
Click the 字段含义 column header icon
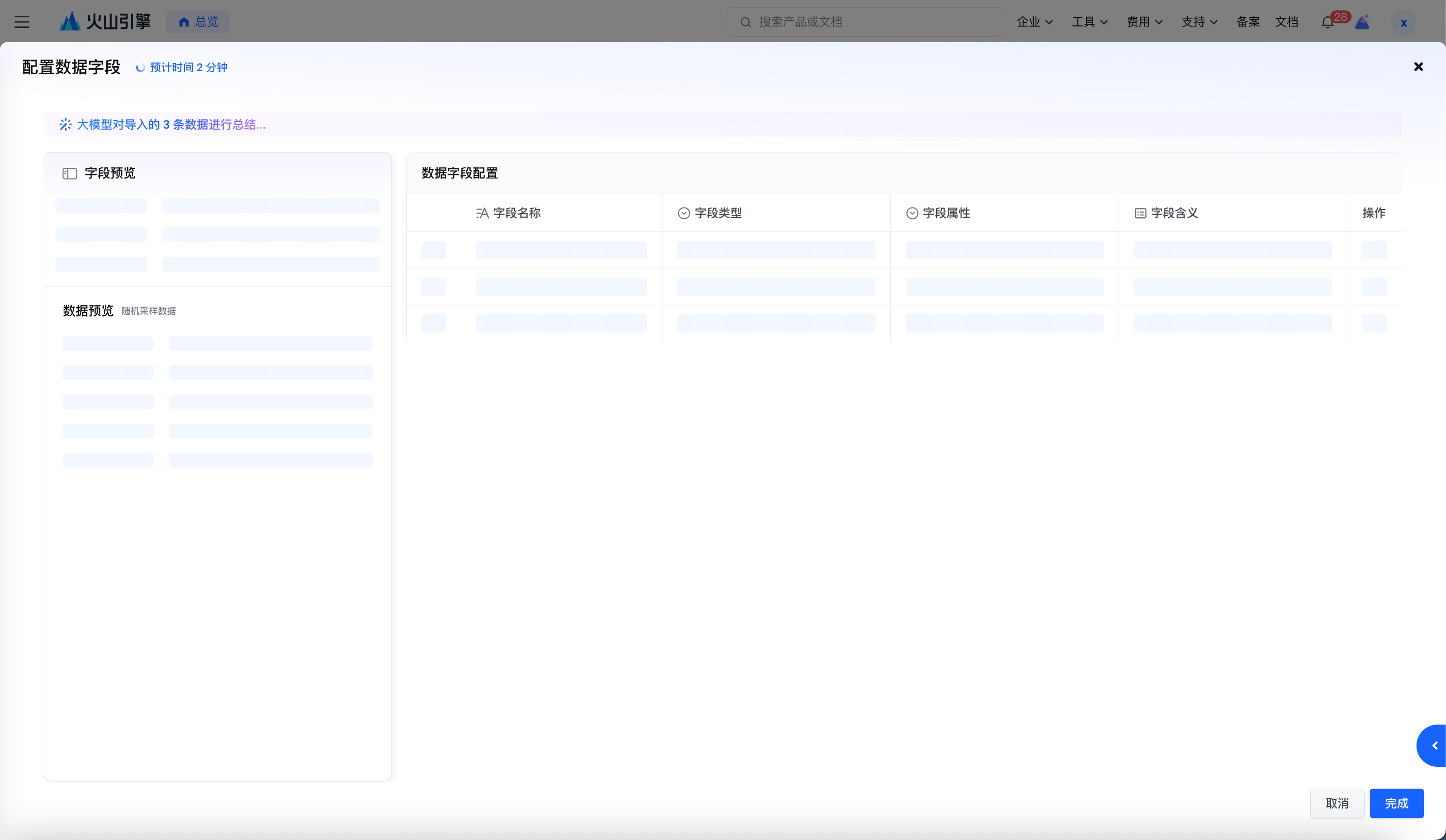click(x=1140, y=214)
